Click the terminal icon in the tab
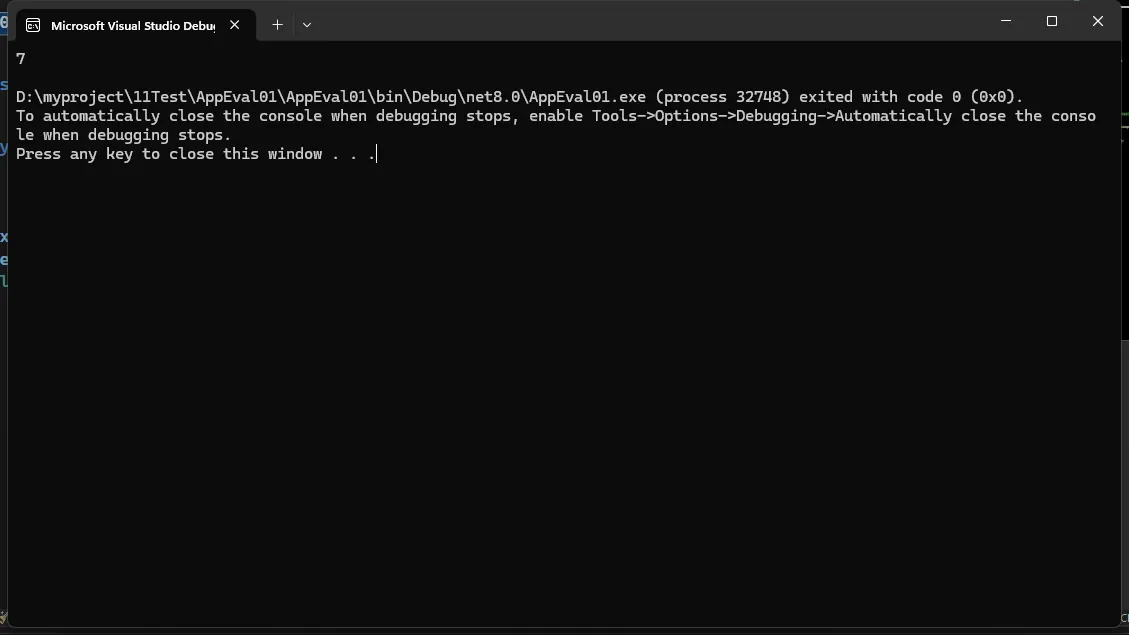1129x635 pixels. [x=33, y=25]
